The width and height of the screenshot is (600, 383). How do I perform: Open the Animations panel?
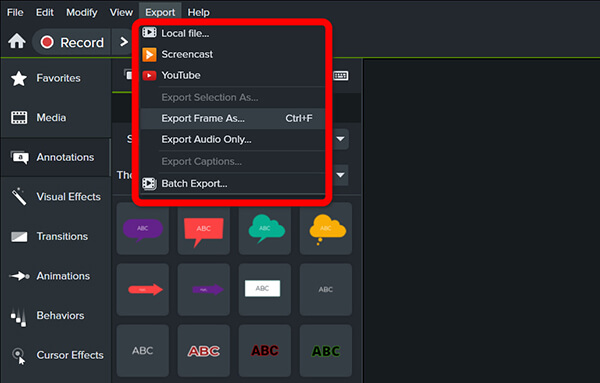click(x=56, y=276)
